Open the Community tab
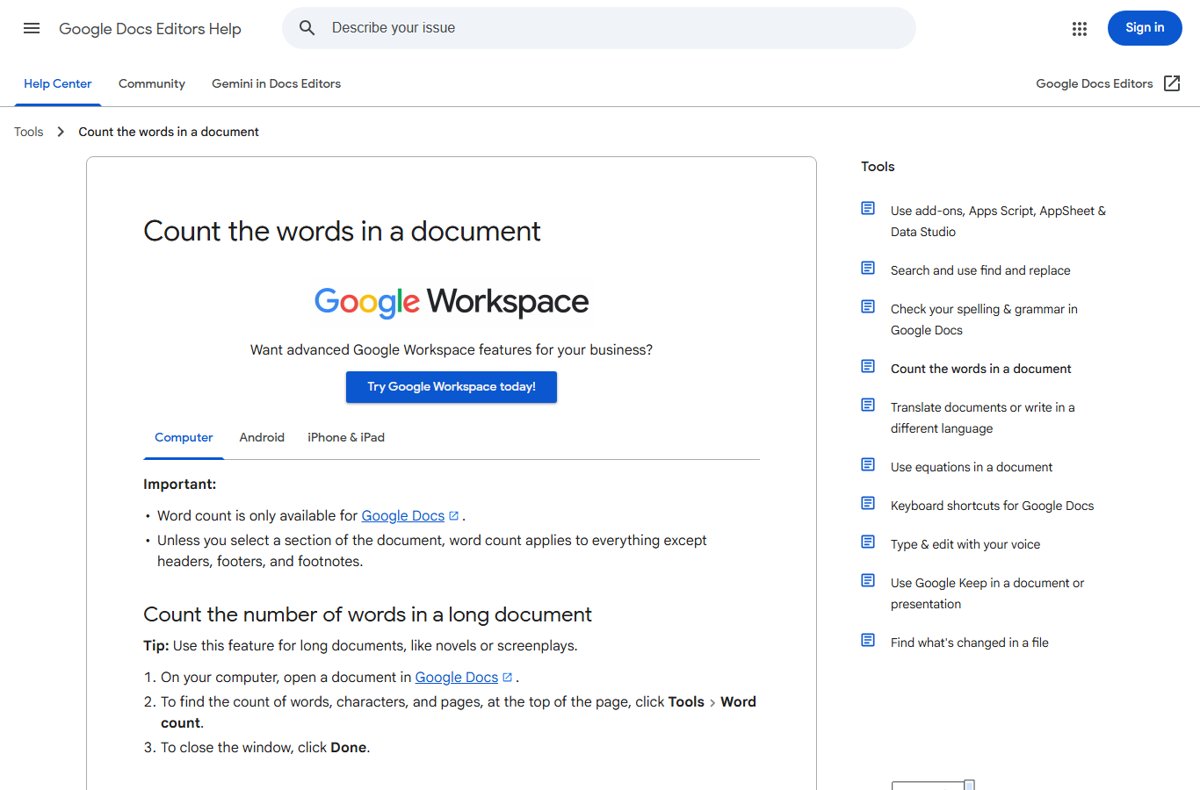 click(152, 84)
